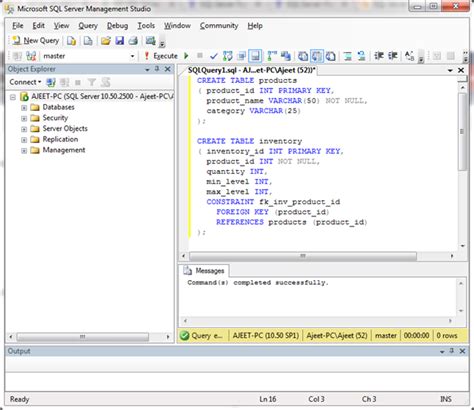Image resolution: width=474 pixels, height=410 pixels.
Task: Click the Query Options icon
Action: tap(242, 56)
